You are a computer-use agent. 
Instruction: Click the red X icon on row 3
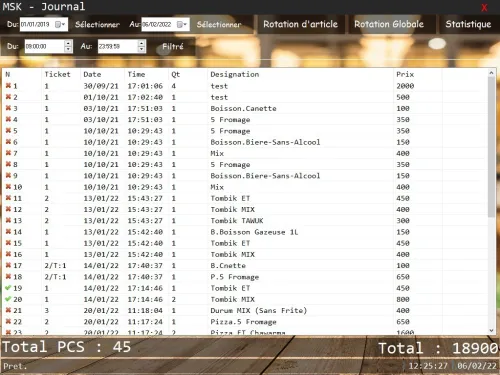click(8, 108)
